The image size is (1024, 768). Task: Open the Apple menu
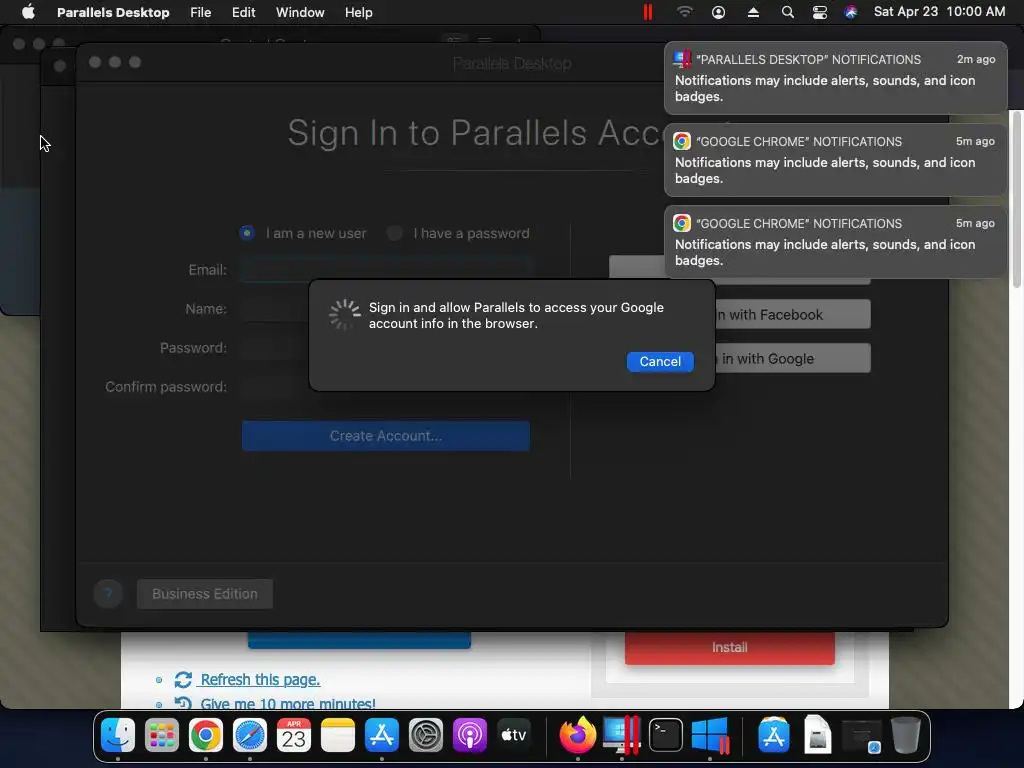28,12
